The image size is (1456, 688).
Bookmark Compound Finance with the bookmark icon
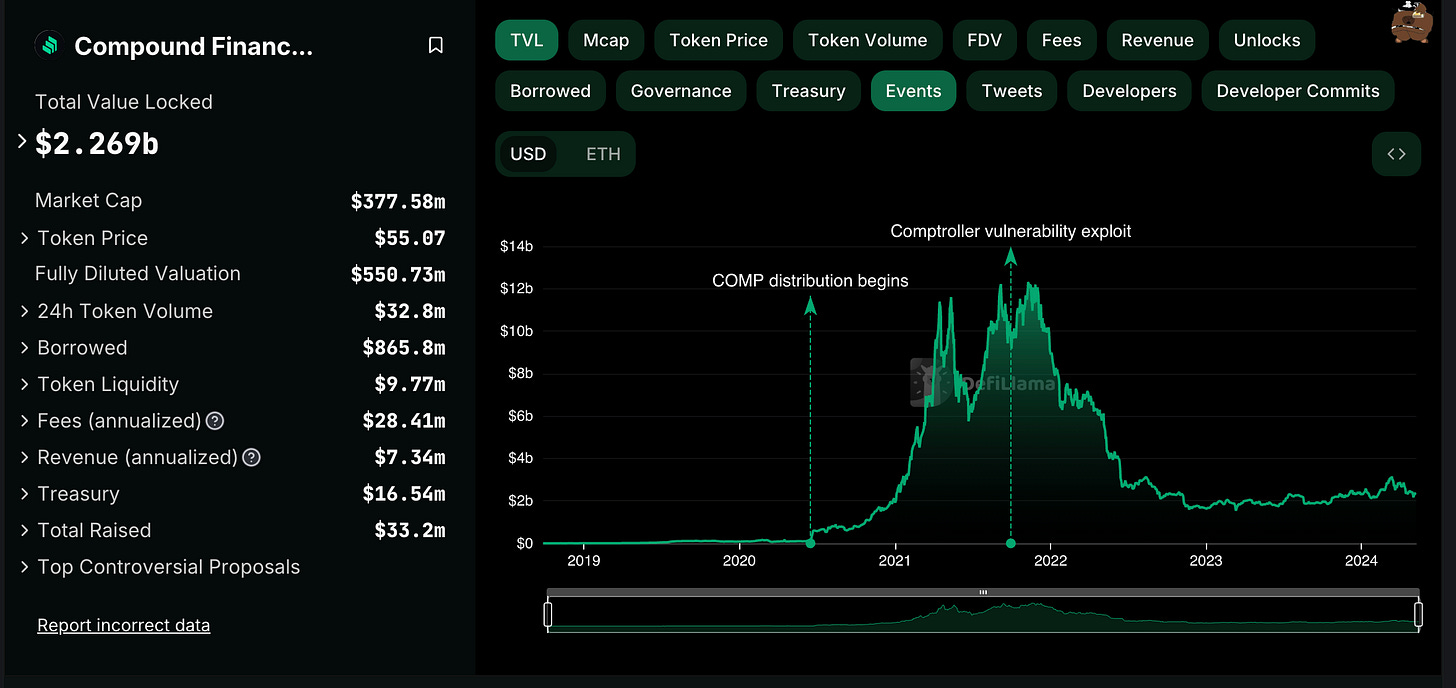435,45
